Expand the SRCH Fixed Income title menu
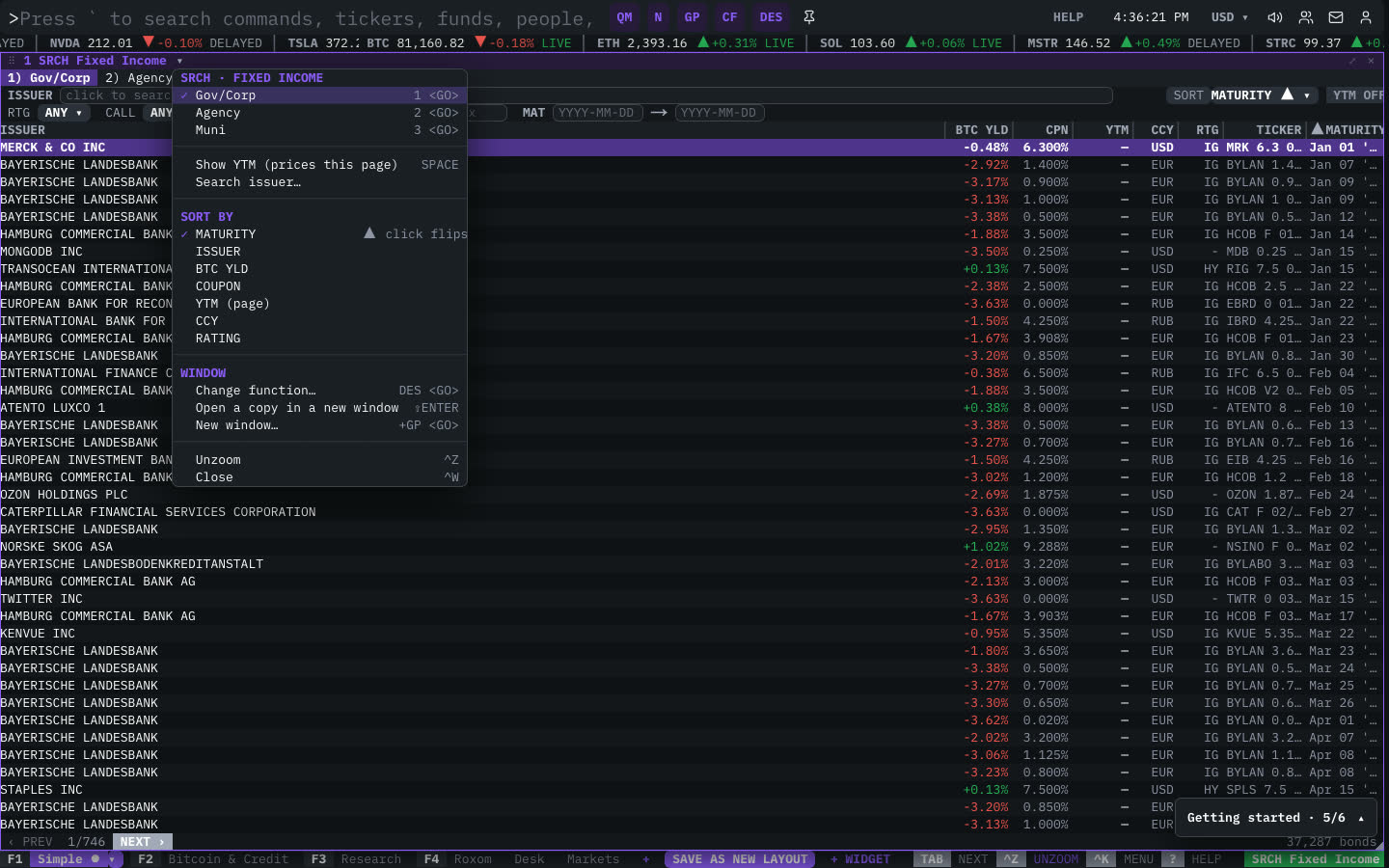 (x=179, y=61)
